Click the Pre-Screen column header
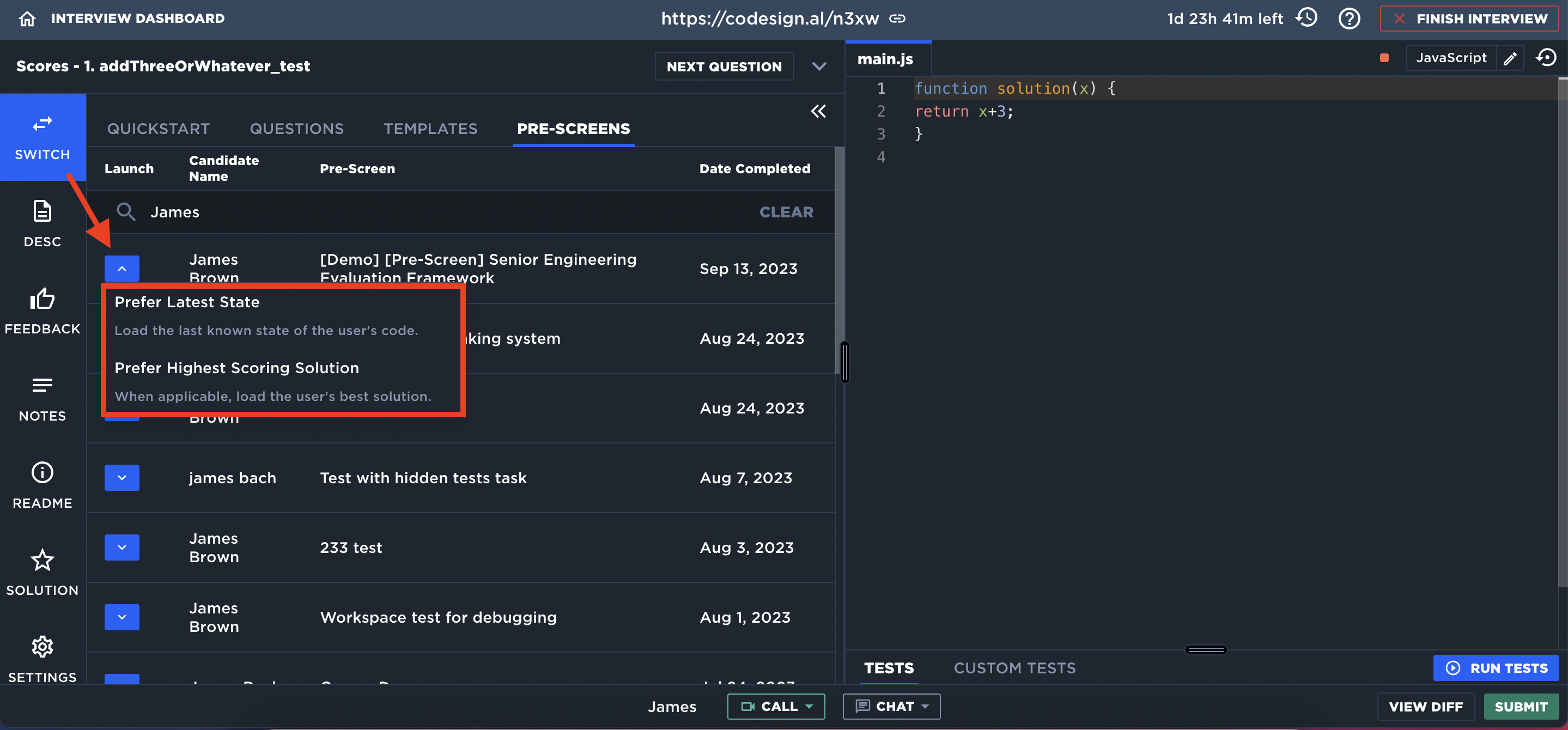This screenshot has width=1568, height=730. click(357, 169)
